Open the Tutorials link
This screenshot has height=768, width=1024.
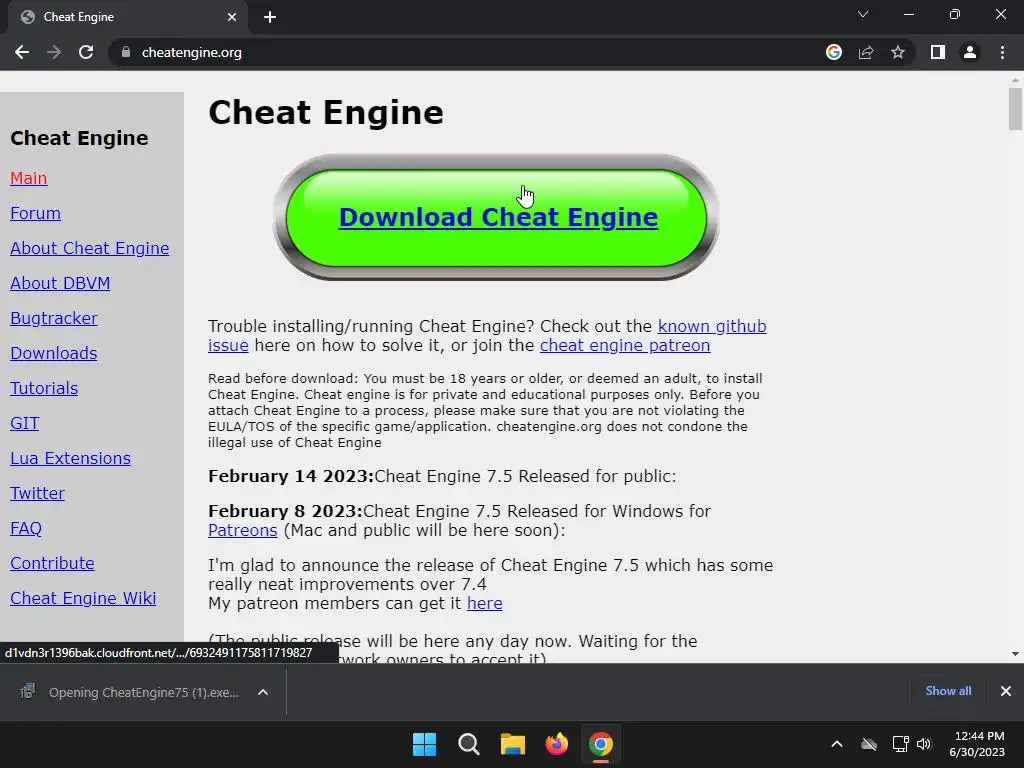click(x=44, y=389)
